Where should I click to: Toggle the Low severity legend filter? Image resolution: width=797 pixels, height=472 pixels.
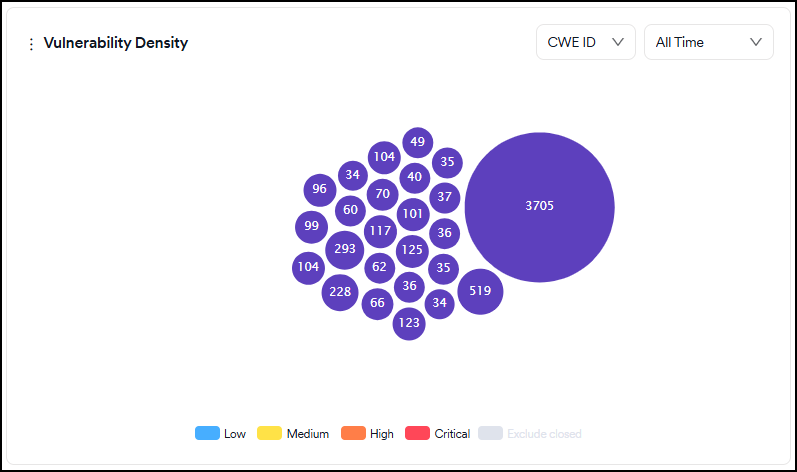click(220, 434)
